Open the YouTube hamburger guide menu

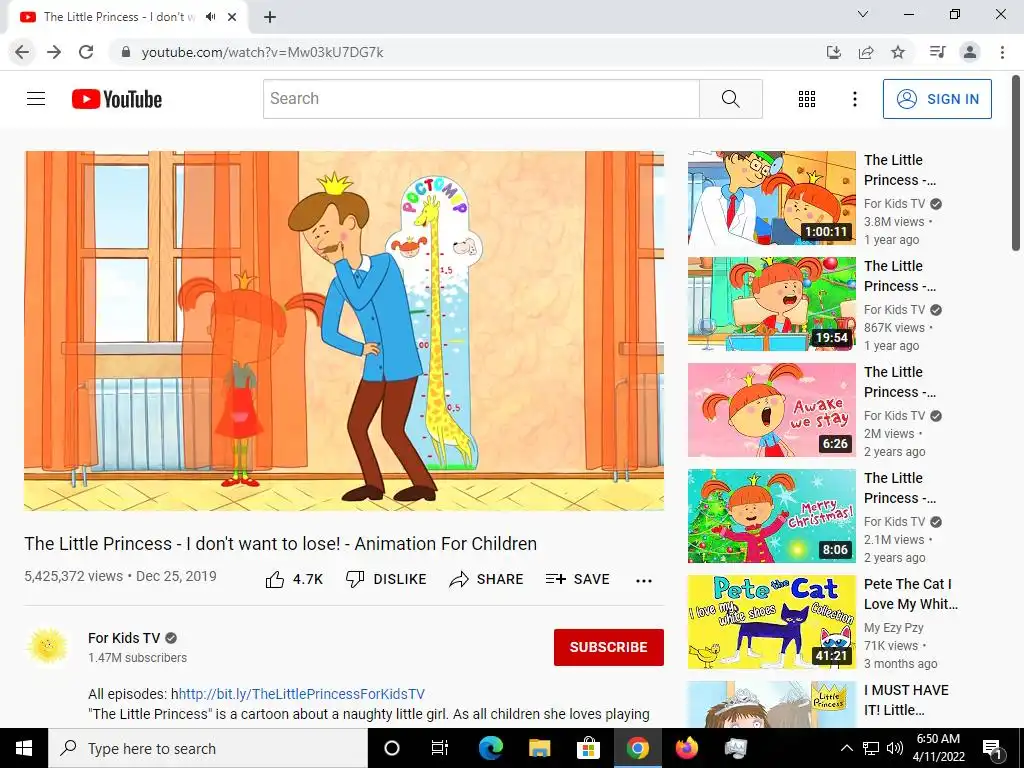click(x=36, y=99)
